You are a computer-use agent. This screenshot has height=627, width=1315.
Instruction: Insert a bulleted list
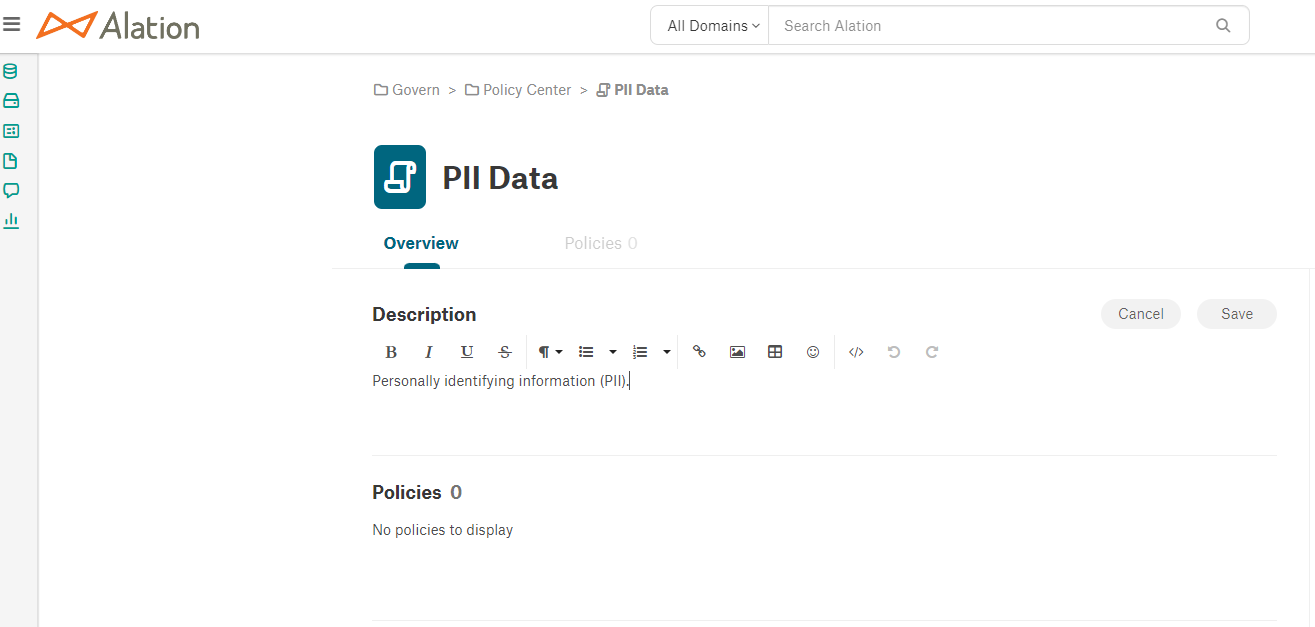pyautogui.click(x=587, y=352)
